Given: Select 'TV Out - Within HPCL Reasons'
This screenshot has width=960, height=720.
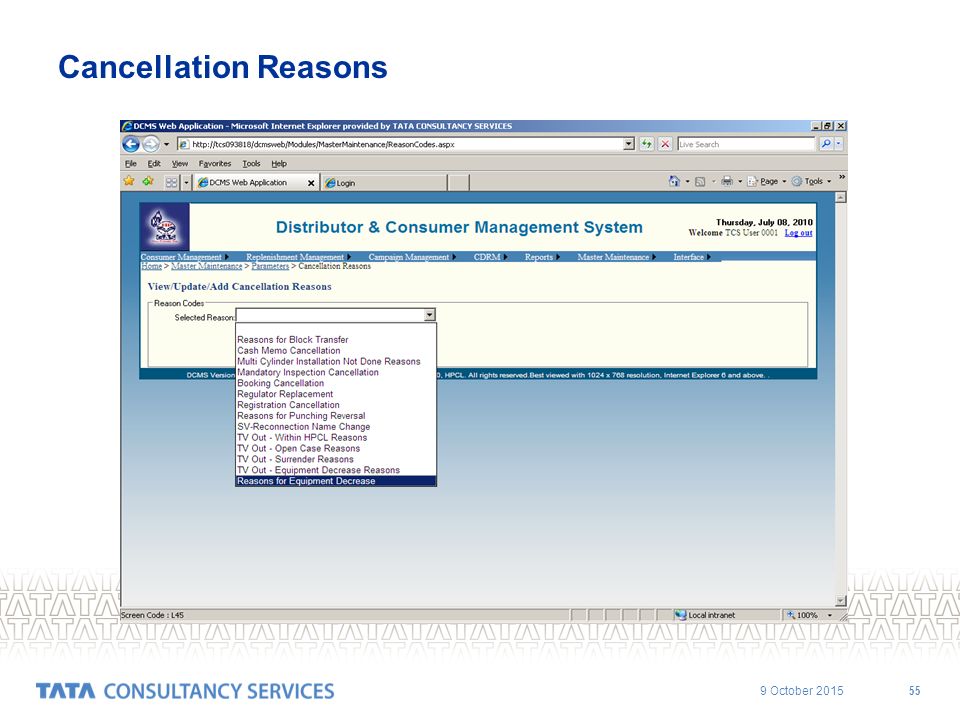Looking at the screenshot, I should coord(336,438).
